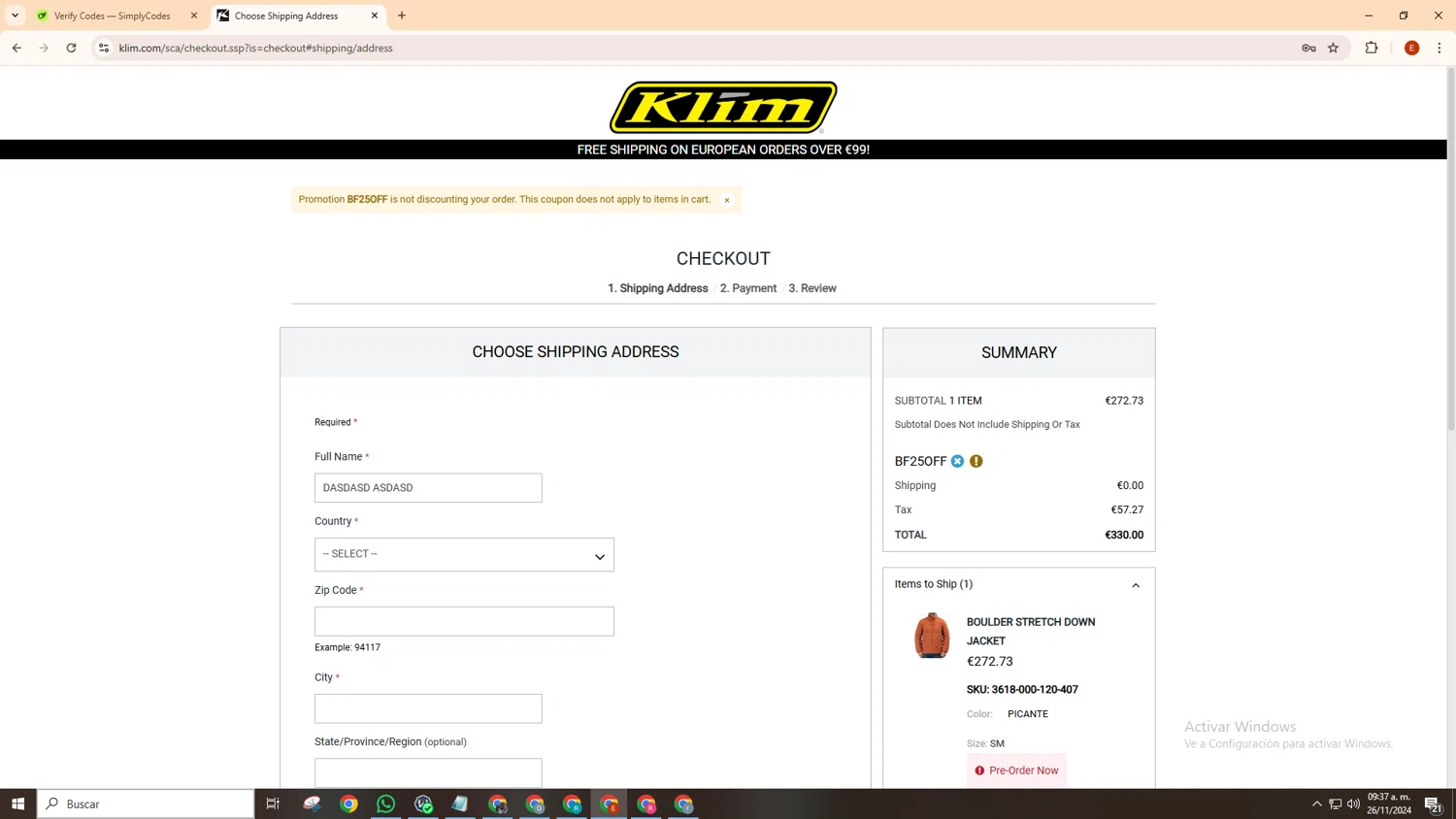1456x819 pixels.
Task: Click the taskbar clock and date
Action: (x=1389, y=803)
